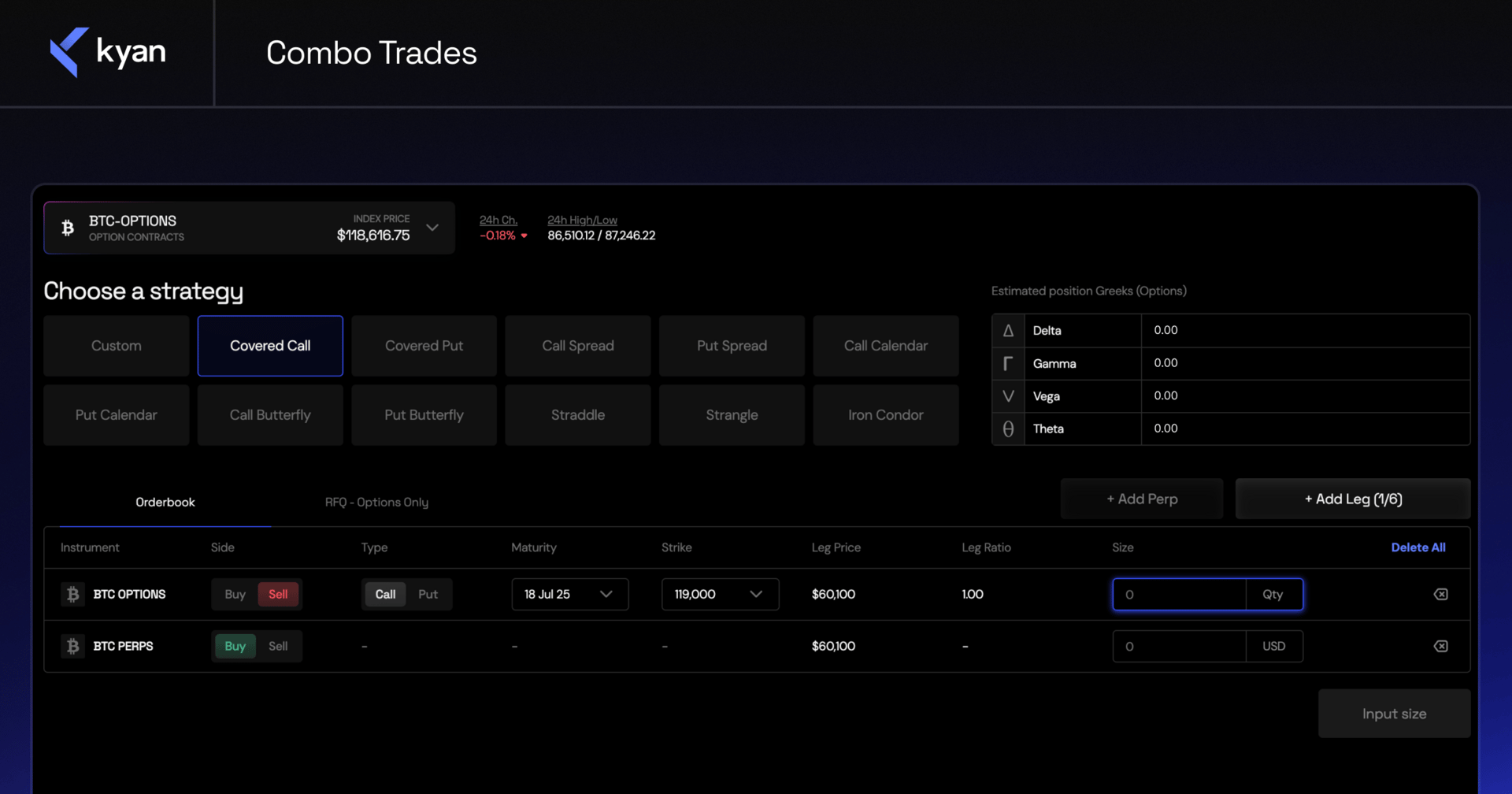
Task: Click the Gamma symbol icon
Action: coord(1008,363)
